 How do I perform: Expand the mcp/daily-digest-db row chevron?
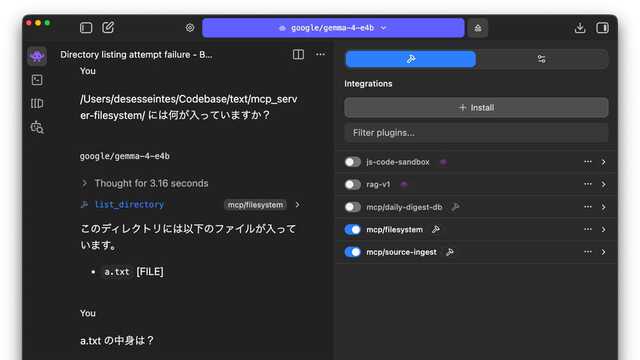coord(603,207)
